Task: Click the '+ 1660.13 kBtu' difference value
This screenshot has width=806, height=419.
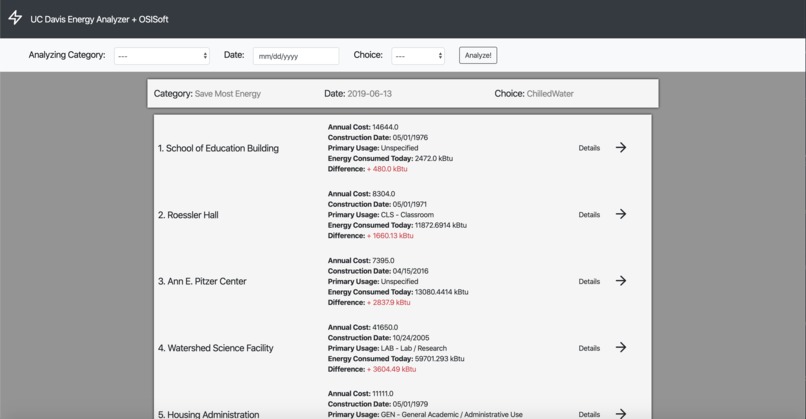Action: pyautogui.click(x=390, y=236)
